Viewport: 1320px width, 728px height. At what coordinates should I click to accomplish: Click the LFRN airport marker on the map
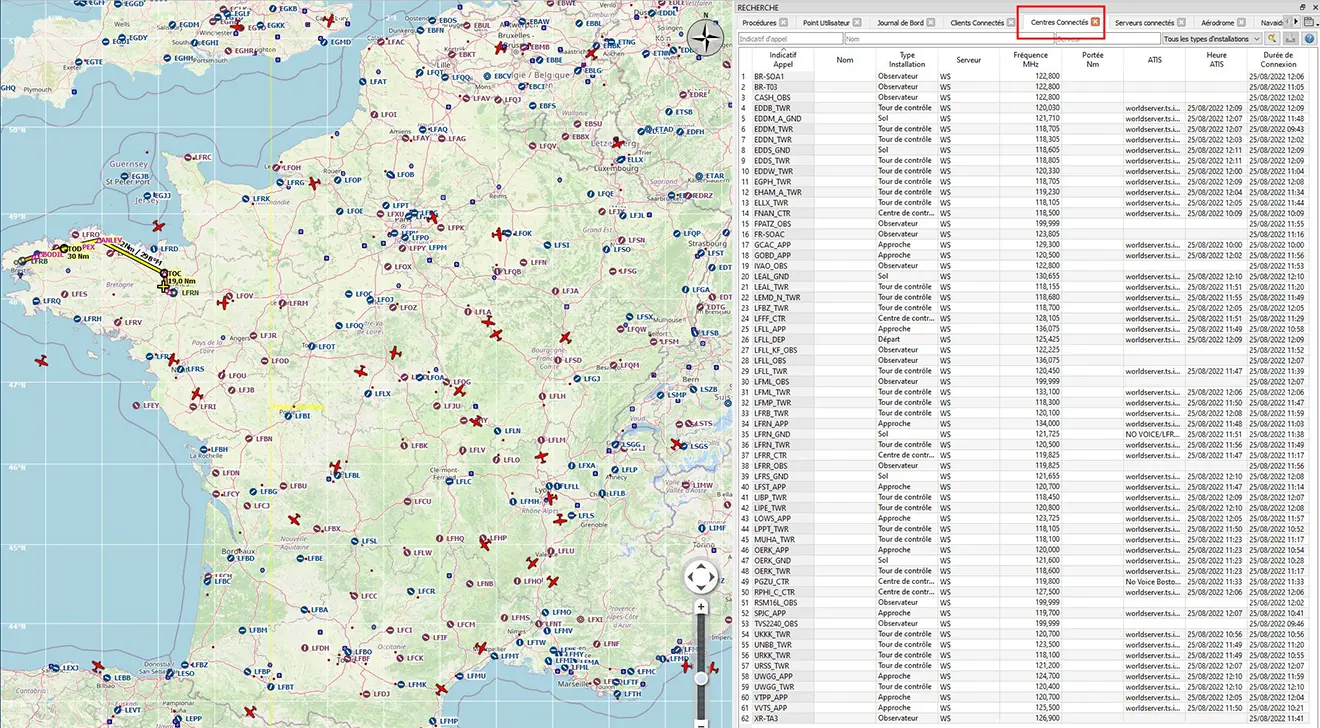coord(174,292)
